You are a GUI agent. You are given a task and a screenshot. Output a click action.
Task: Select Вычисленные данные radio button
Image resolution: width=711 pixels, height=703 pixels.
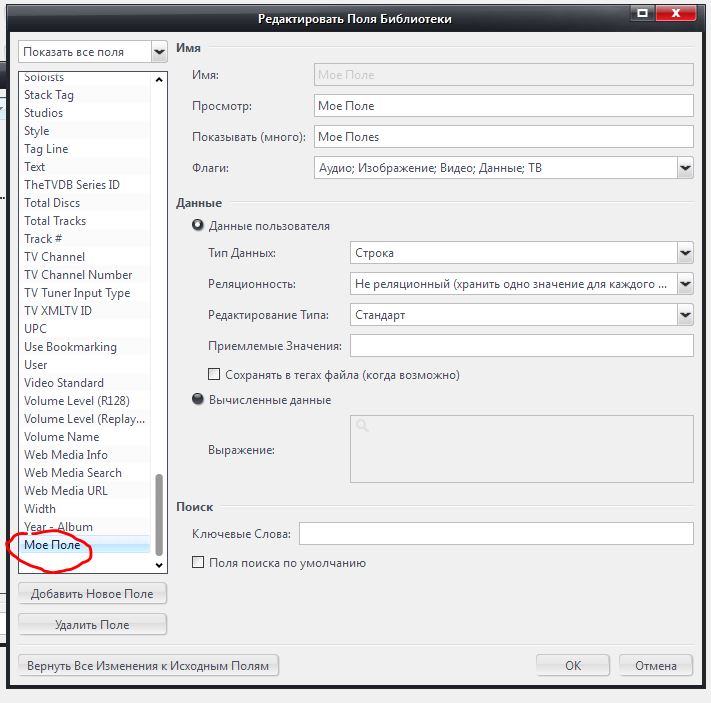198,400
